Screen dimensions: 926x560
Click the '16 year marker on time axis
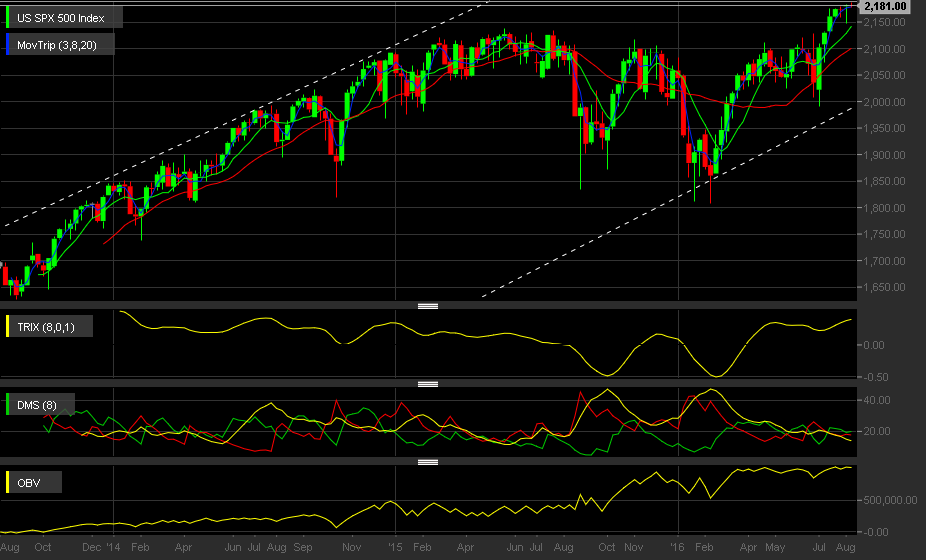[677, 547]
